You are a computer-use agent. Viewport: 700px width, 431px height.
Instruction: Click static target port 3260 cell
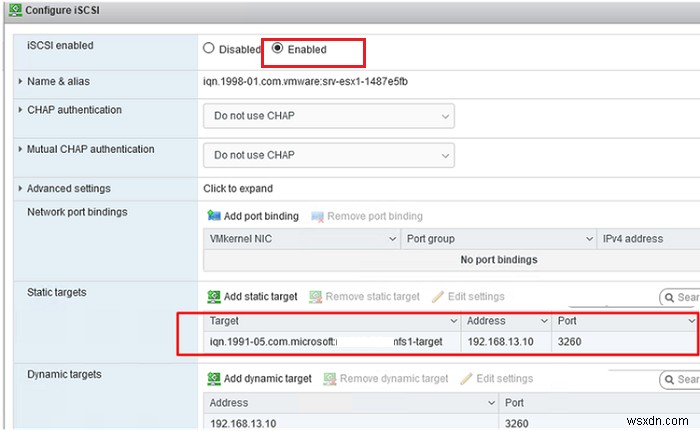point(624,342)
